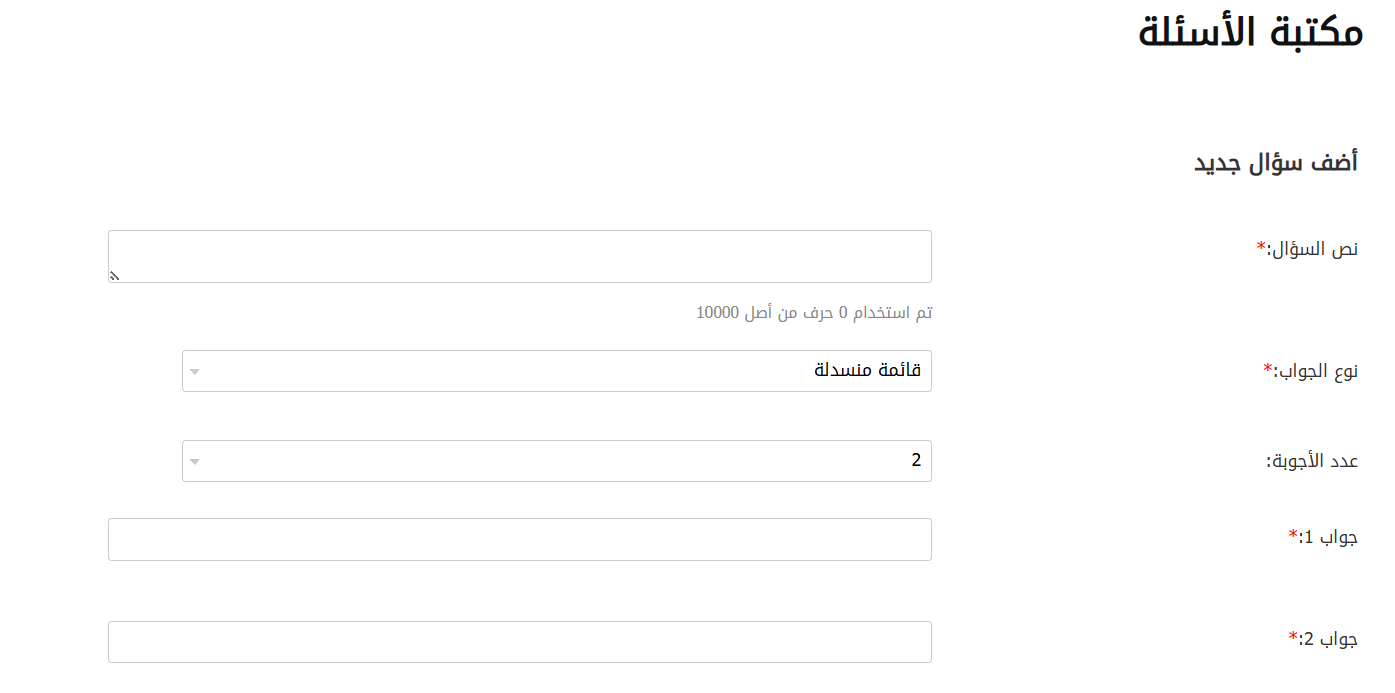1395x693 pixels.
Task: Click the عدد الأجوبة label
Action: pyautogui.click(x=1312, y=461)
